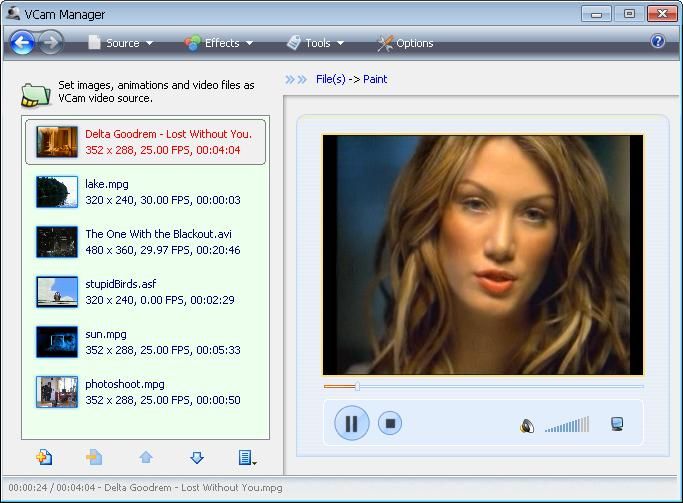Click the Tools tag icon
Image resolution: width=683 pixels, height=503 pixels.
coord(294,43)
